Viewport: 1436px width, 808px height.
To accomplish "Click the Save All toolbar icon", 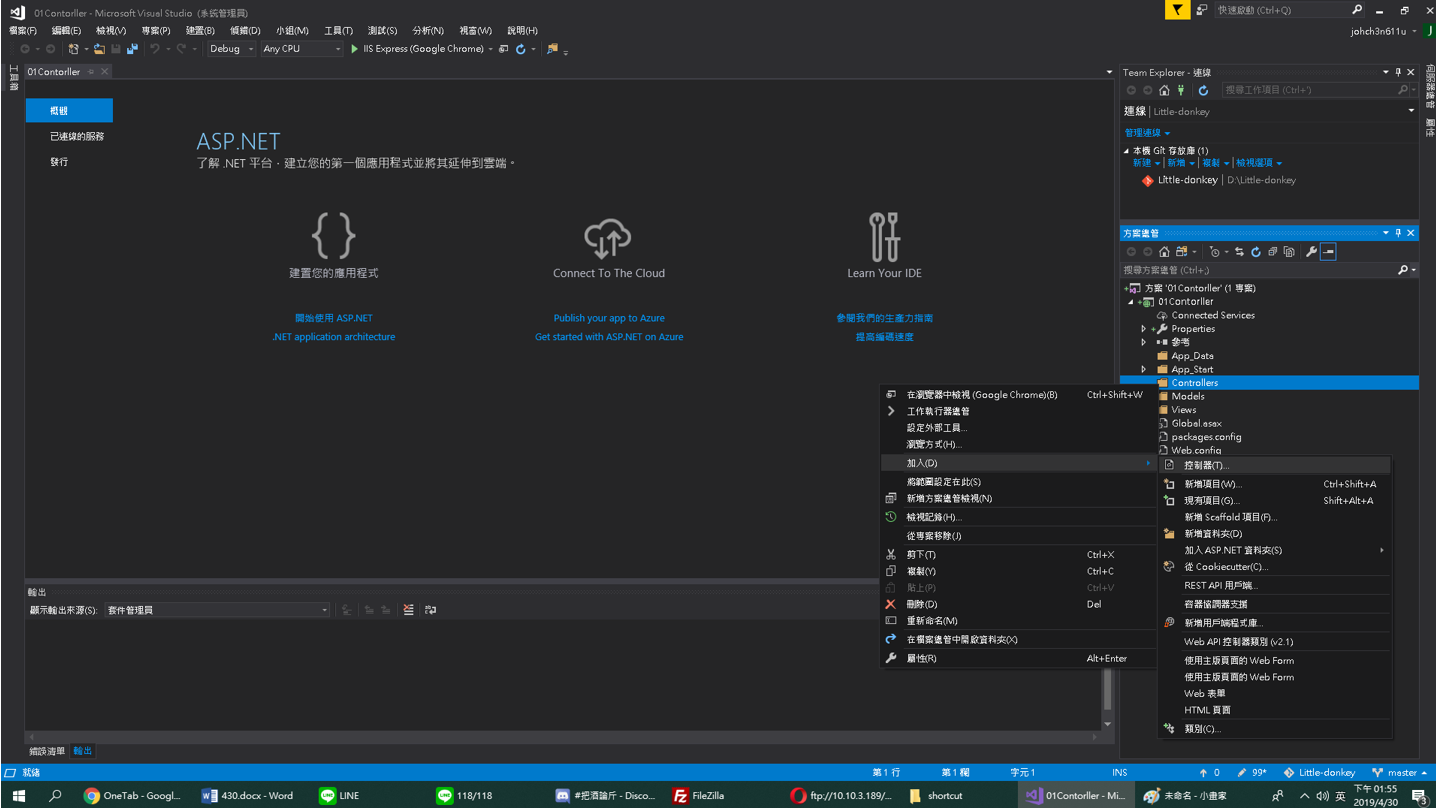I will pyautogui.click(x=132, y=49).
